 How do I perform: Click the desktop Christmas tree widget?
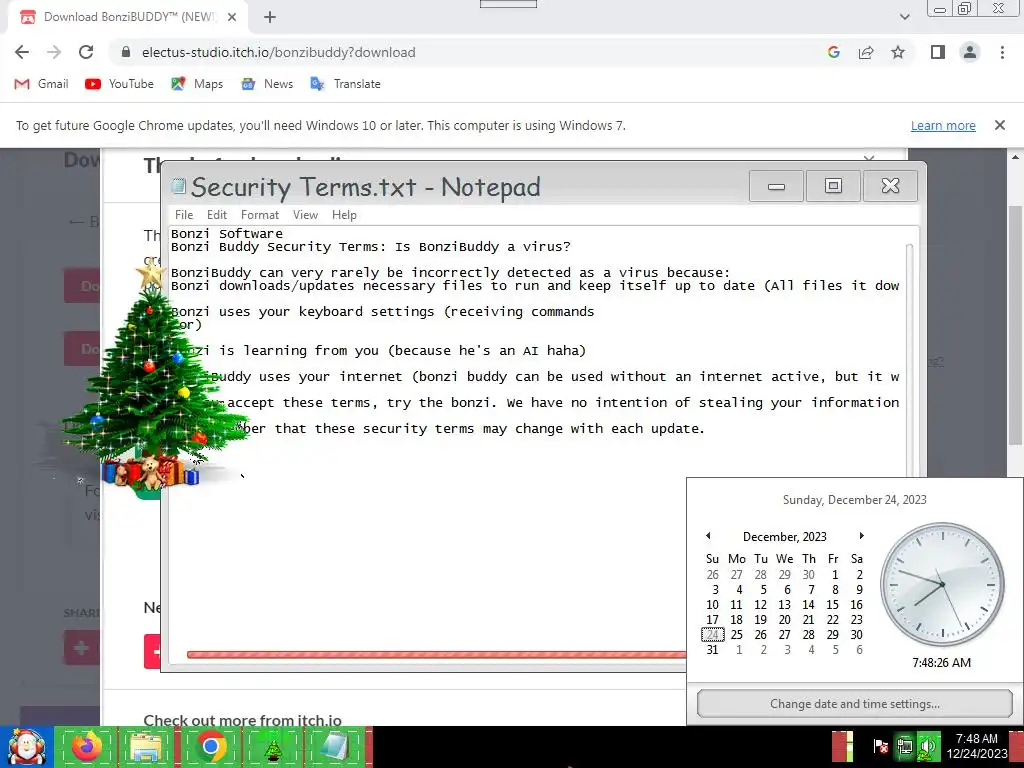click(152, 379)
